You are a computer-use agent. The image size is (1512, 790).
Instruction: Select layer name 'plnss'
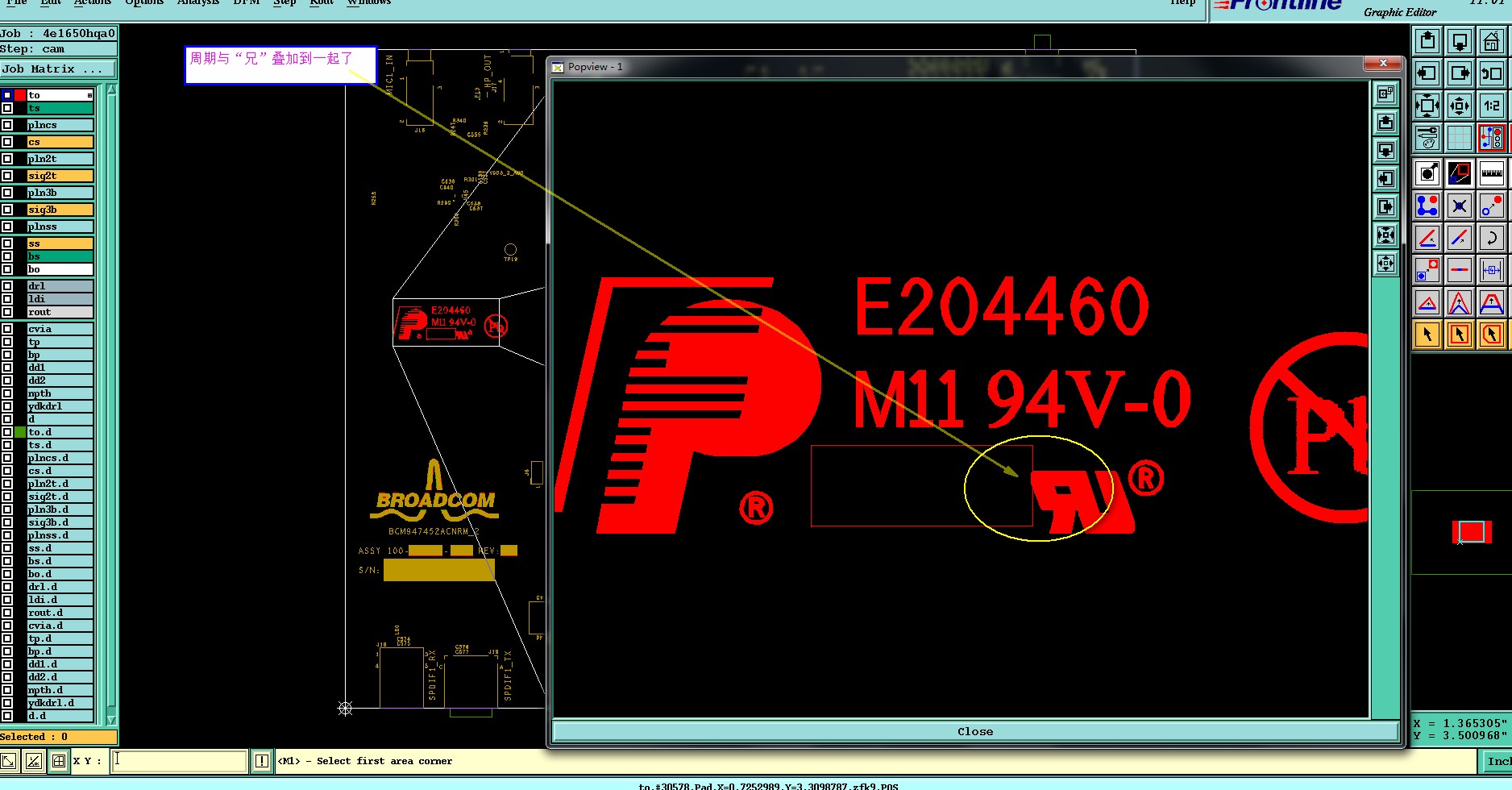(60, 227)
